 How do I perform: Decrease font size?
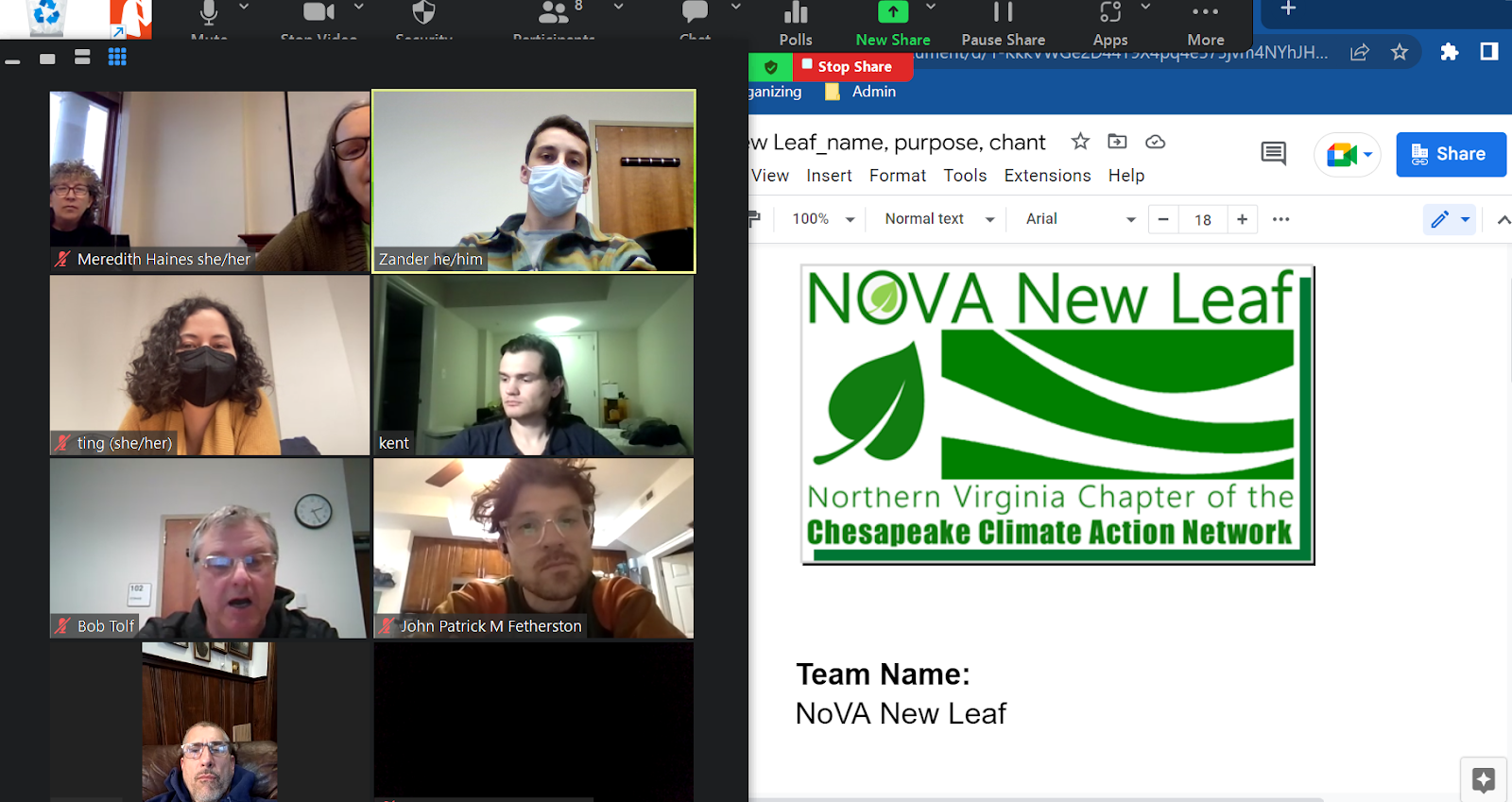pyautogui.click(x=1163, y=219)
